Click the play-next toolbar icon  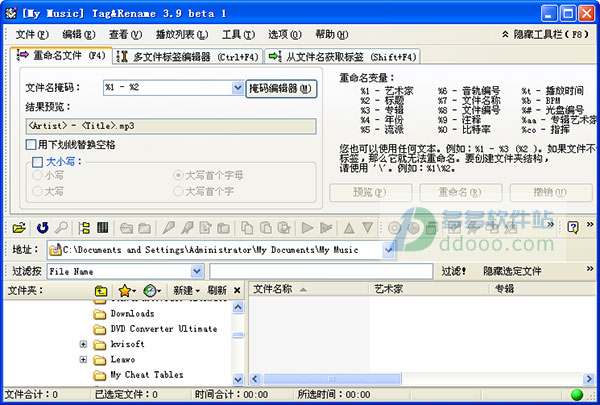[x=326, y=228]
